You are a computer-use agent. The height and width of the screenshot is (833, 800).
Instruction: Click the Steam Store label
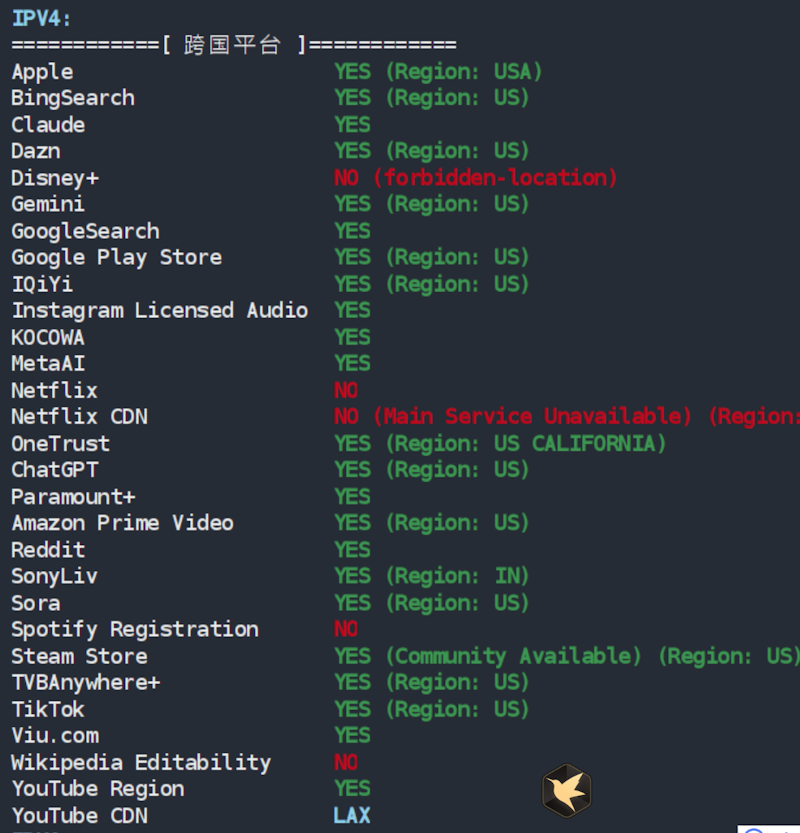[x=79, y=656]
